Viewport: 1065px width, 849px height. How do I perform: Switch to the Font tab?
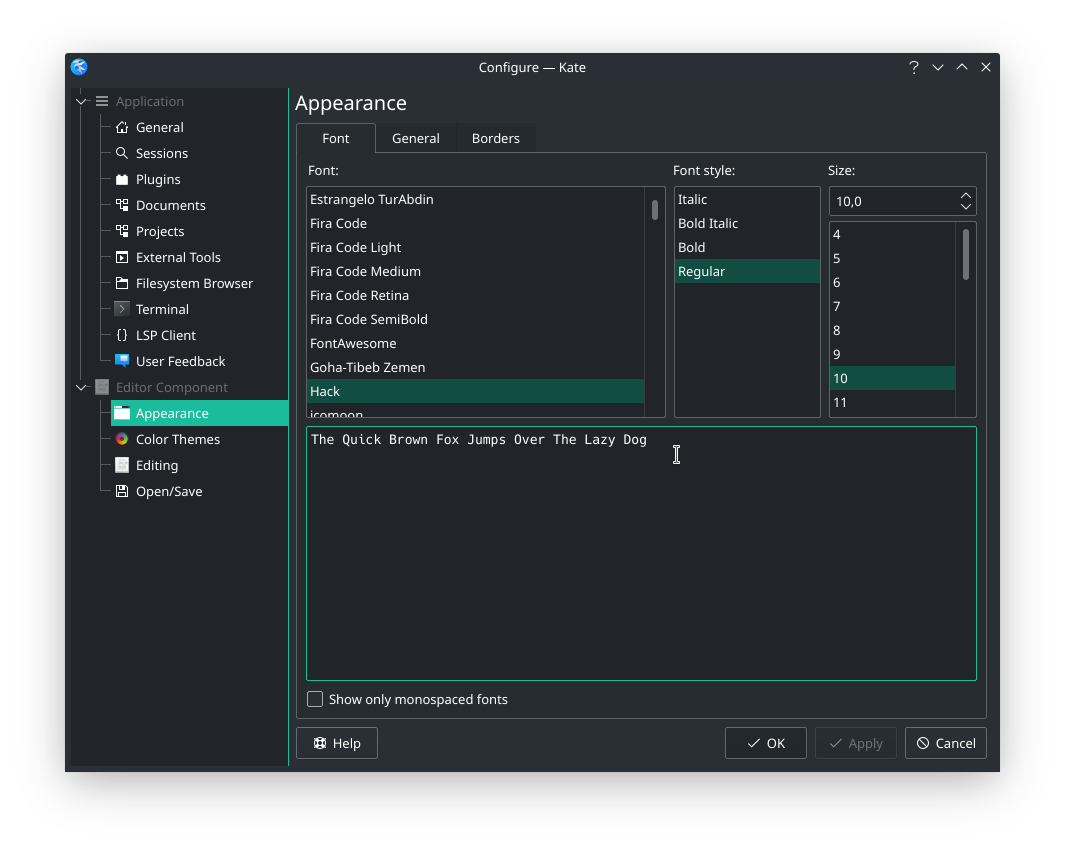(336, 138)
